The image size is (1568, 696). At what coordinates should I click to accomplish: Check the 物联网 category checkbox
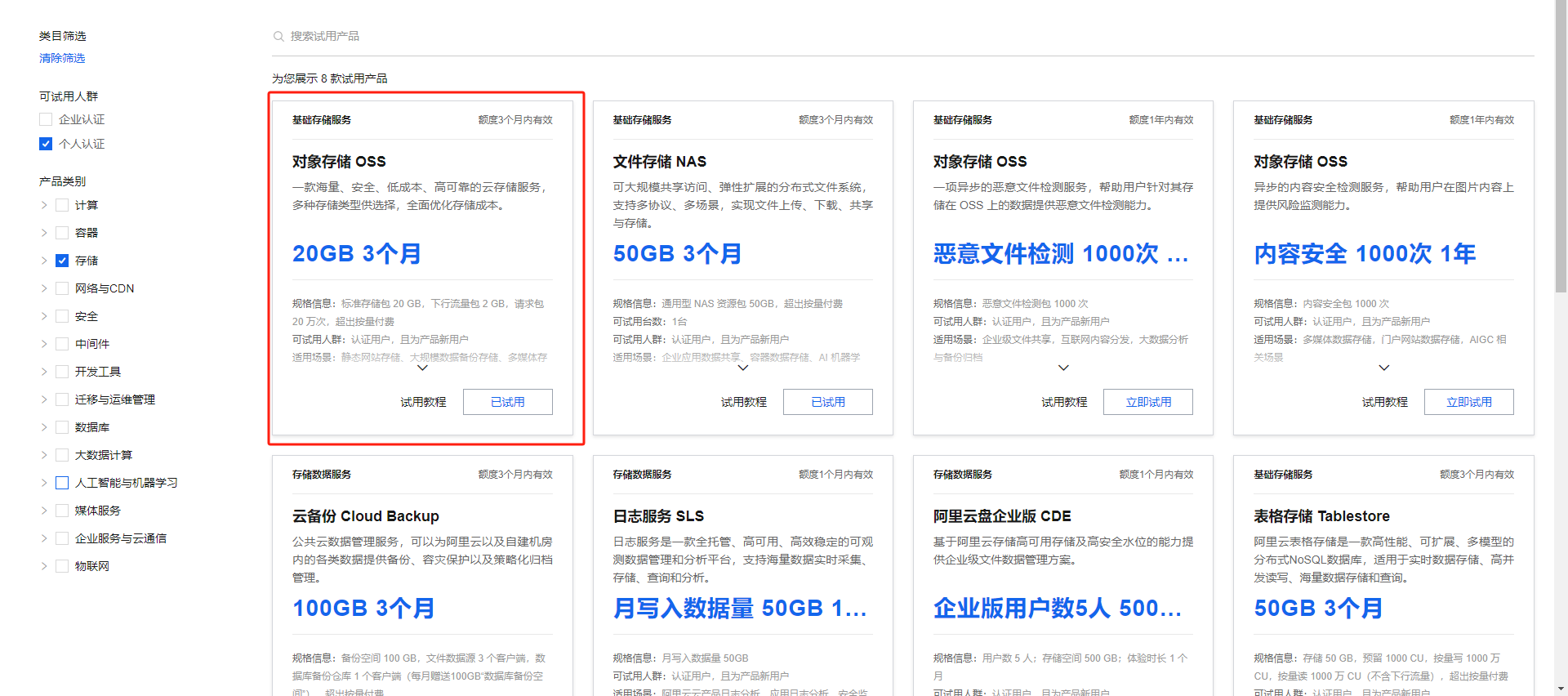click(x=62, y=566)
